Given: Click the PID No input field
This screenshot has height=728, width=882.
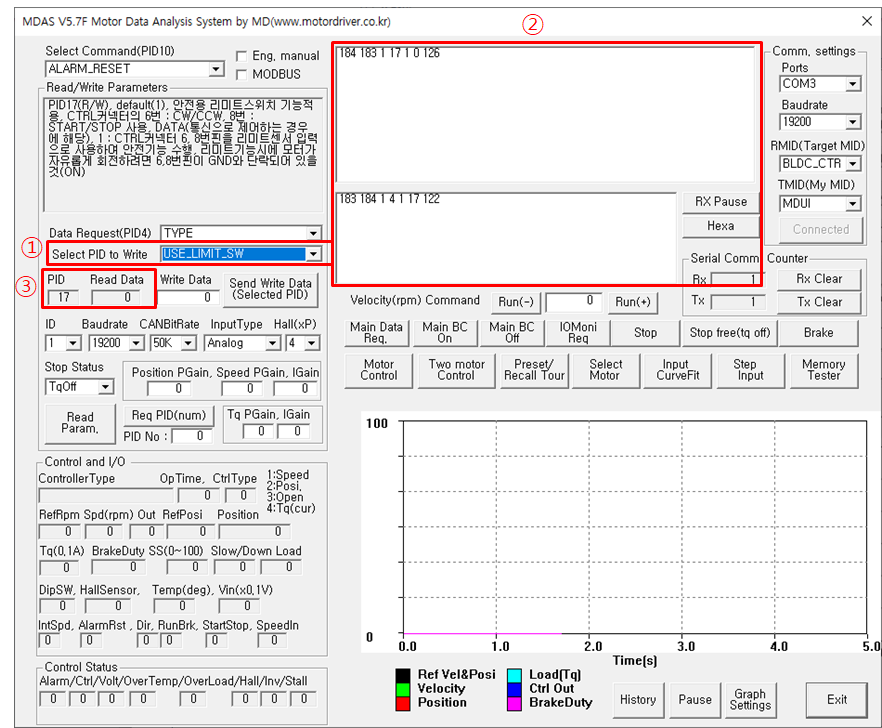Looking at the screenshot, I should tap(192, 436).
